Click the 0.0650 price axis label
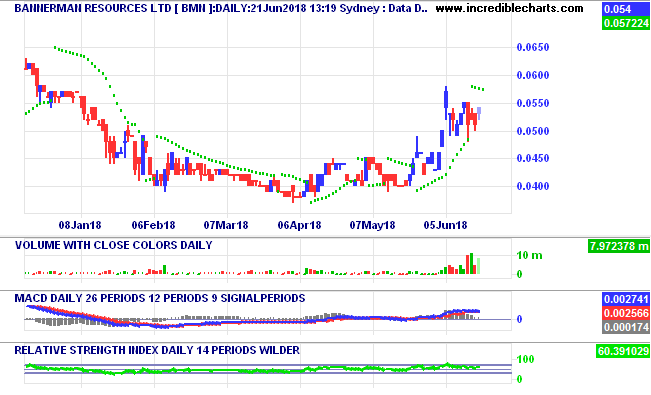The height and width of the screenshot is (395, 651). pos(533,47)
